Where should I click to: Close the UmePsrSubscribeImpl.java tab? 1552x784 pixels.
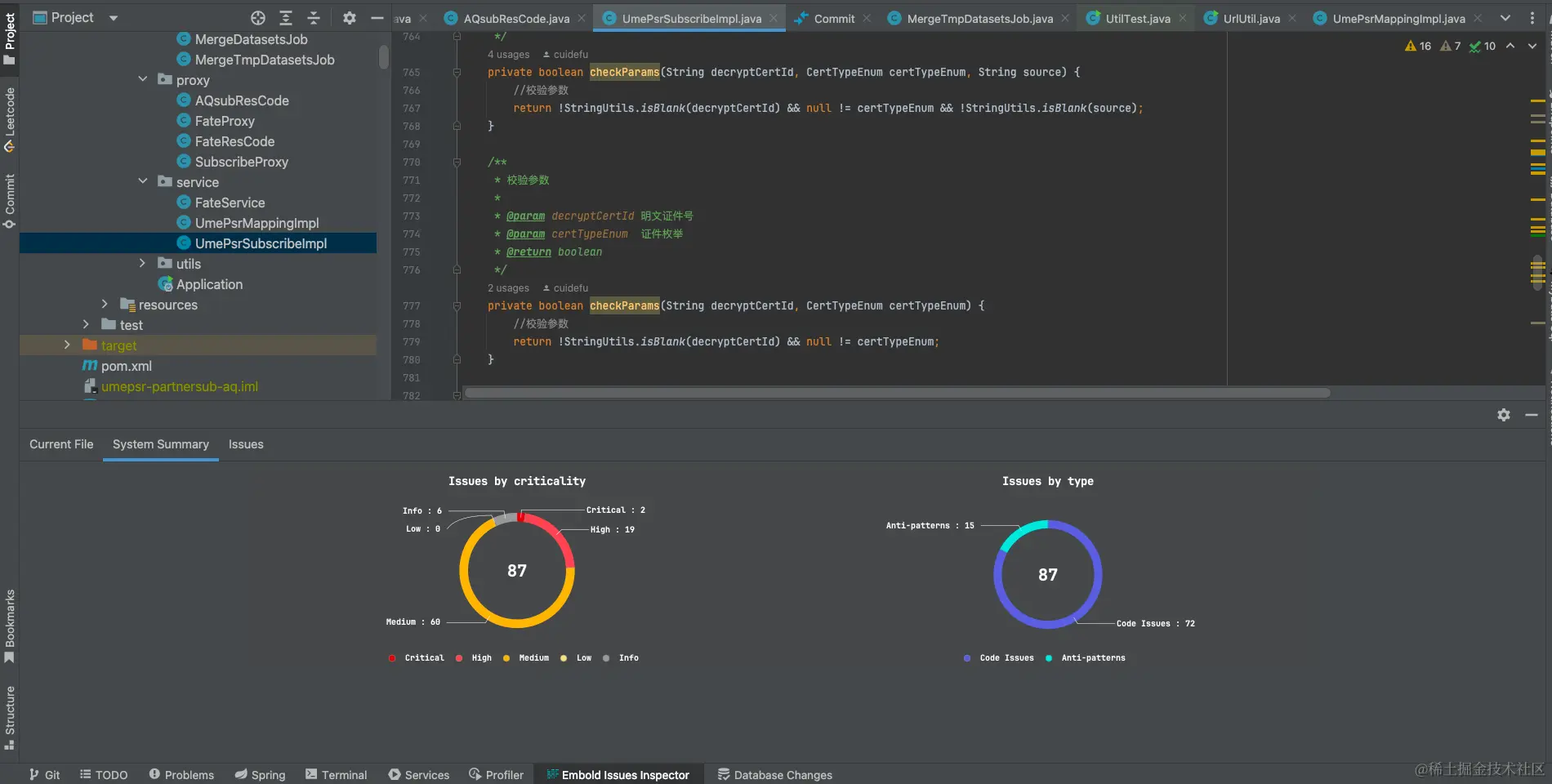(774, 18)
